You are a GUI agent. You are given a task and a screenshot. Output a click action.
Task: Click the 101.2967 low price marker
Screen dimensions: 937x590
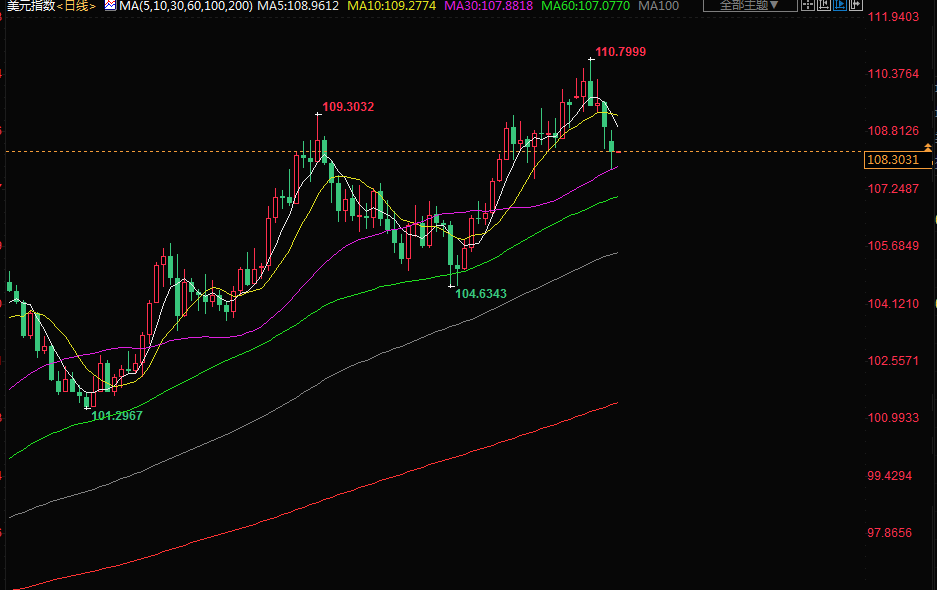pyautogui.click(x=117, y=415)
